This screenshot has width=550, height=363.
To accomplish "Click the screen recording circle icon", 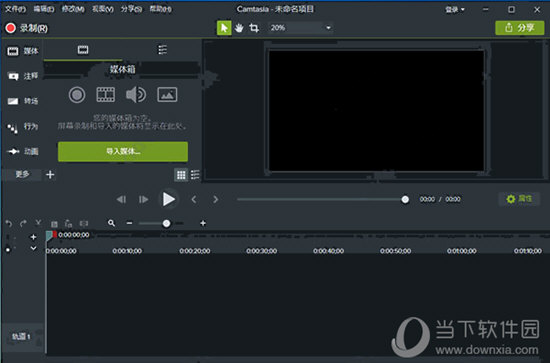I will click(x=77, y=95).
